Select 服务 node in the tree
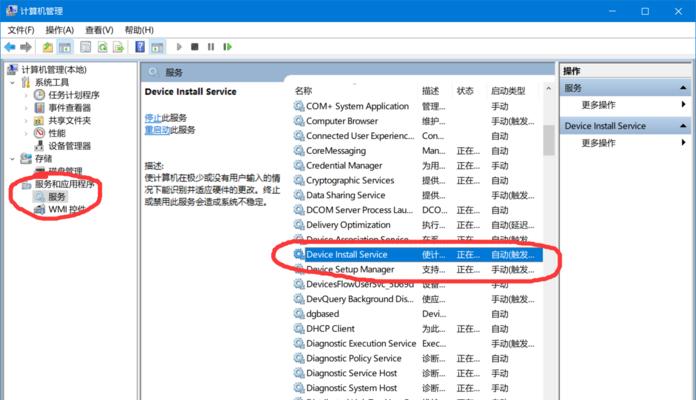The width and height of the screenshot is (696, 400). (56, 196)
